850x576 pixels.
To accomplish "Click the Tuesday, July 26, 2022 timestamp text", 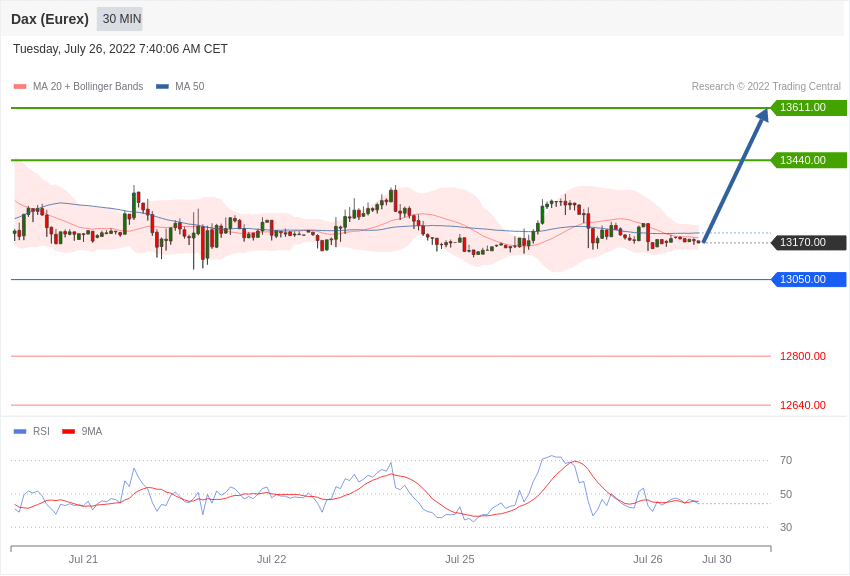I will pyautogui.click(x=120, y=49).
